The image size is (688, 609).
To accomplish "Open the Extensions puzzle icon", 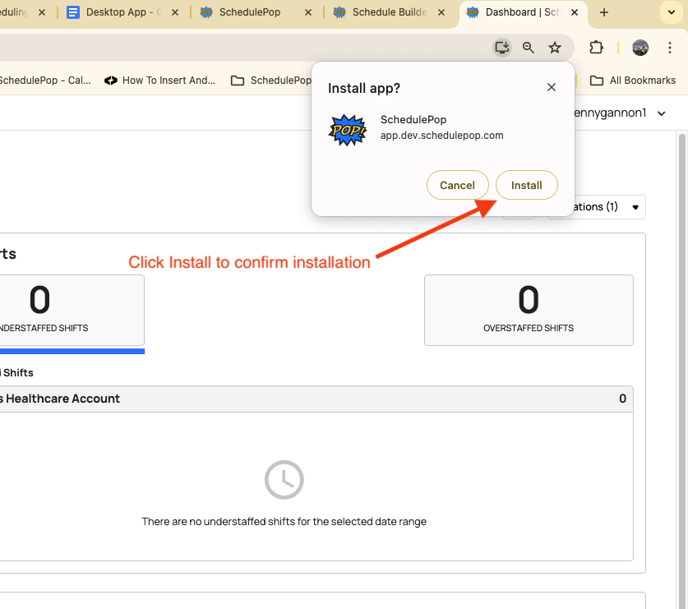I will [x=596, y=47].
